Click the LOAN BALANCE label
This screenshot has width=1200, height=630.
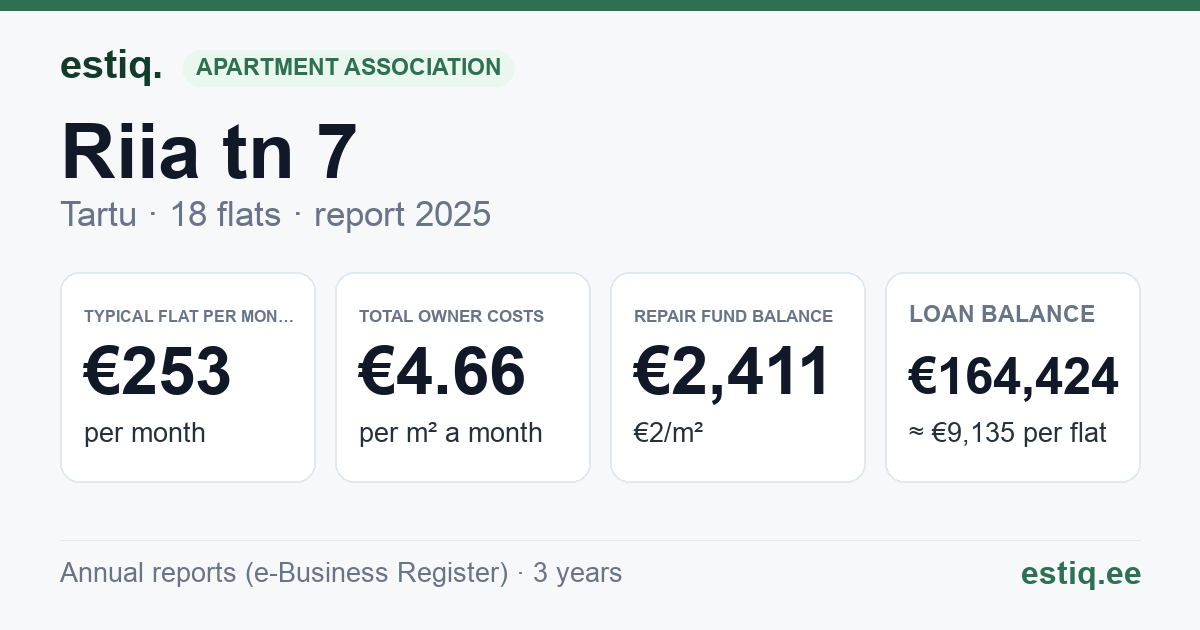point(1002,314)
